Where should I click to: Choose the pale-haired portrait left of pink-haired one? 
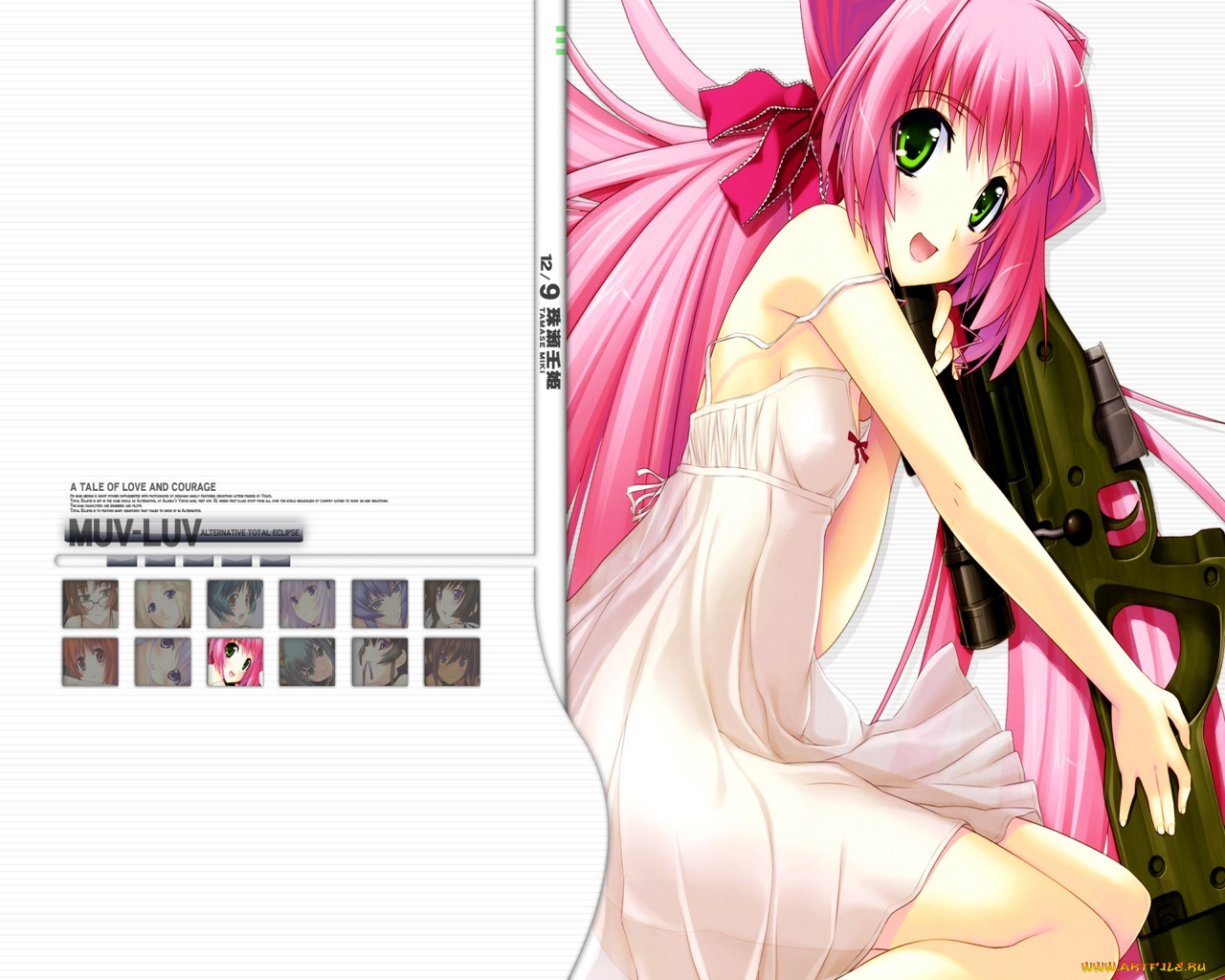point(163,662)
